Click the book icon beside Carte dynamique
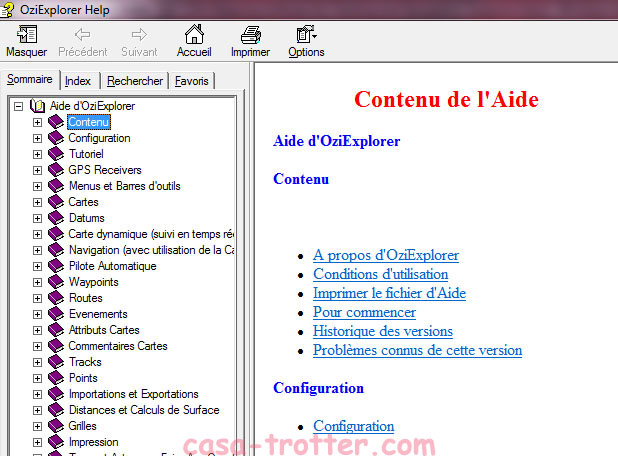 click(x=56, y=234)
